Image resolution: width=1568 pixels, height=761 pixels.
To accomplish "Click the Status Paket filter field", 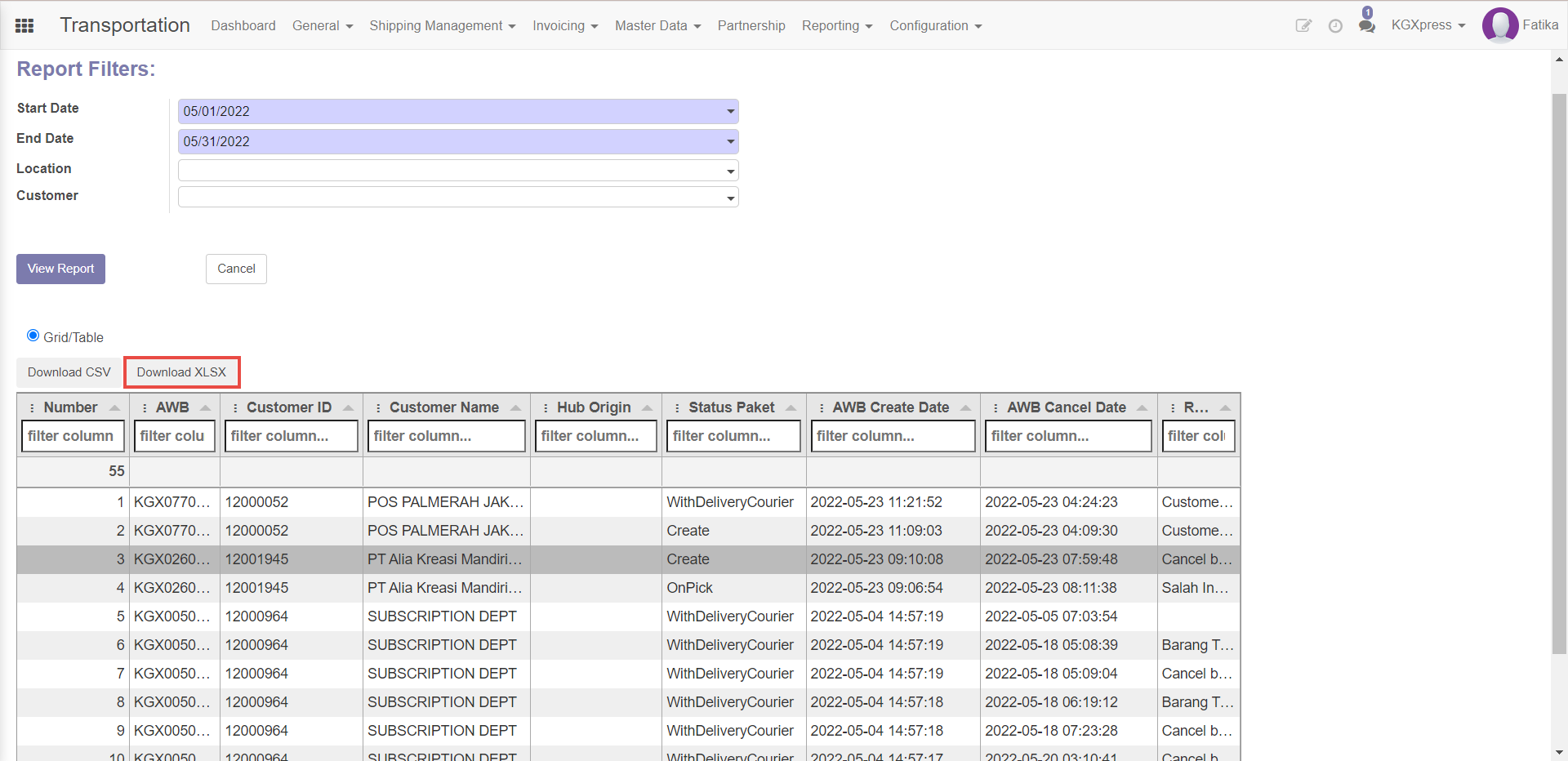I will tap(733, 436).
